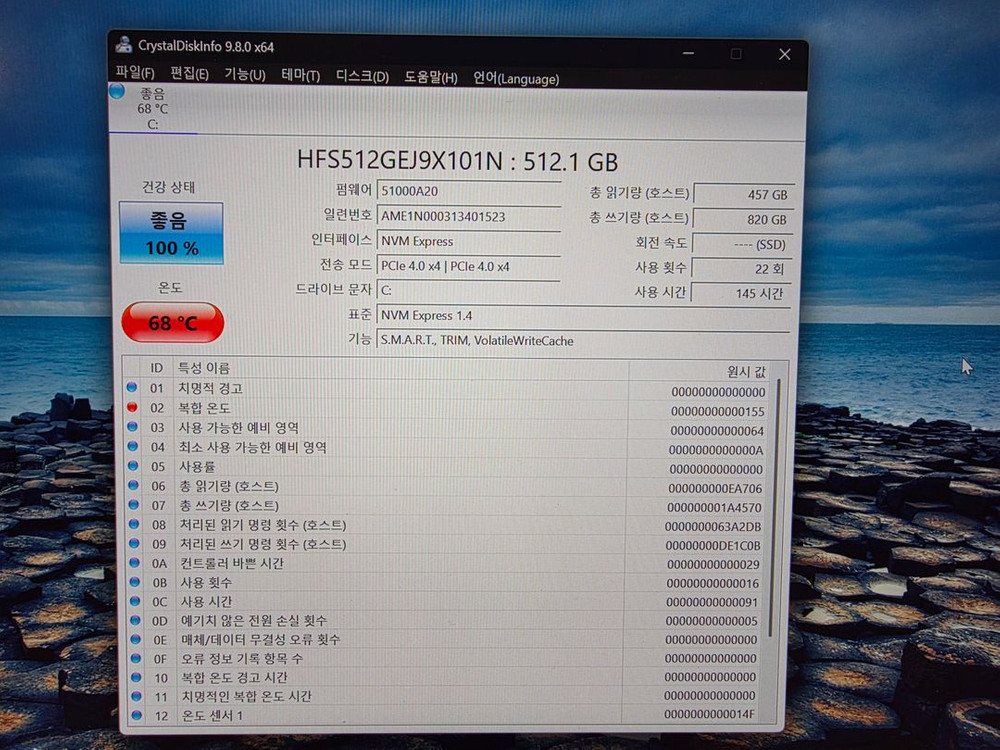Click the raw value 000000000EA706
Viewport: 1000px width, 750px height.
[715, 489]
